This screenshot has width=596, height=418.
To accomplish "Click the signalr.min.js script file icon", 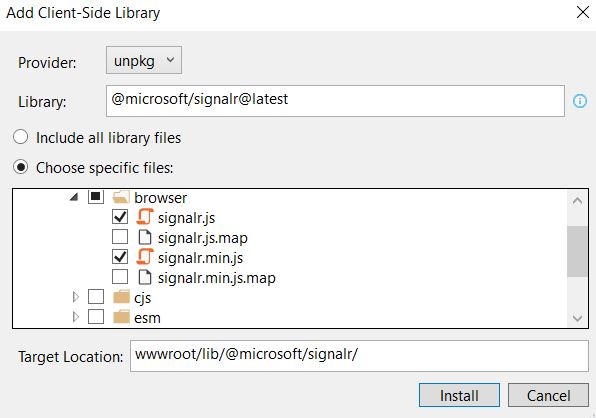I will click(144, 257).
